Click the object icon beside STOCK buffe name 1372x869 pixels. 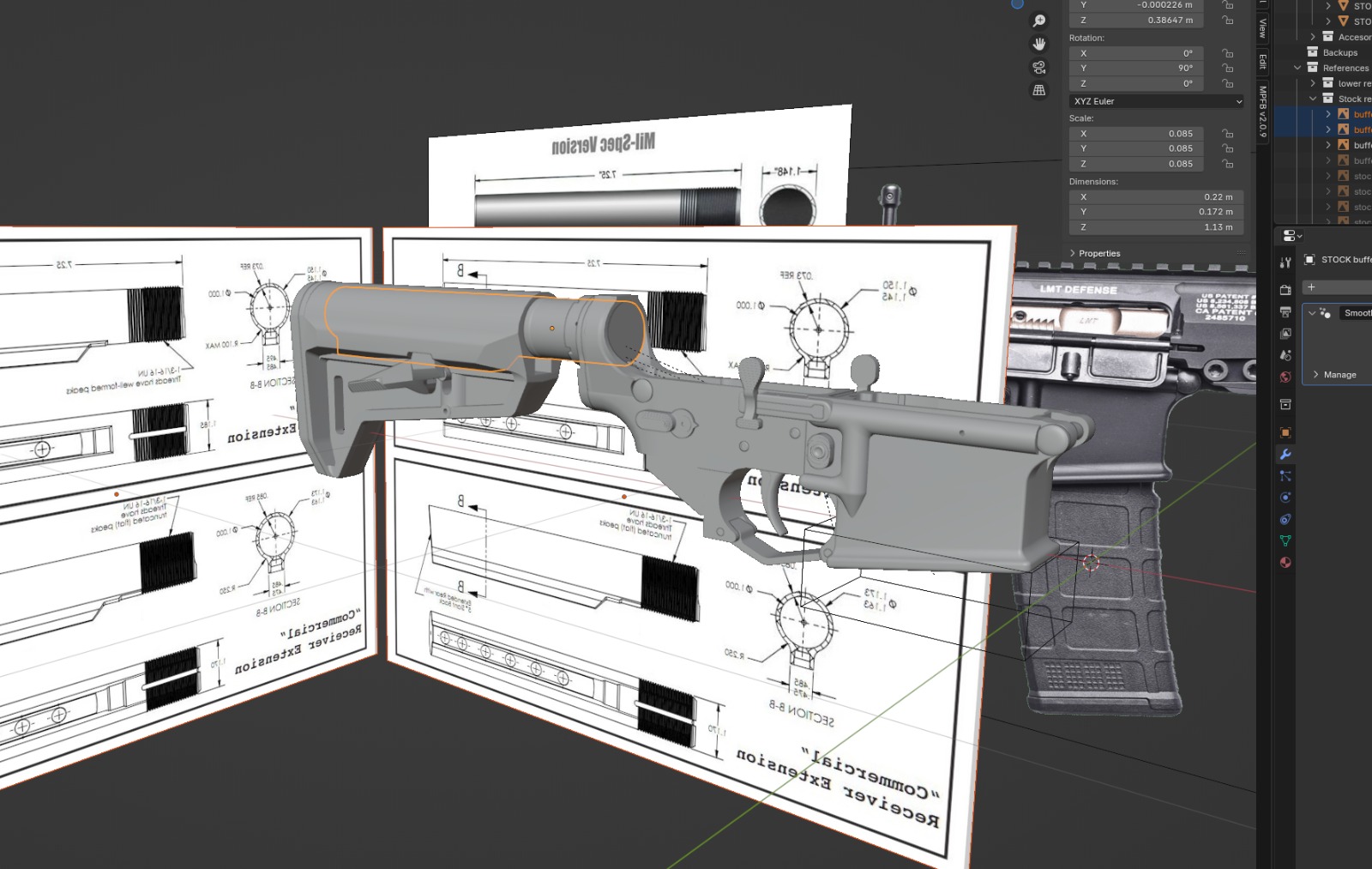(x=1309, y=259)
